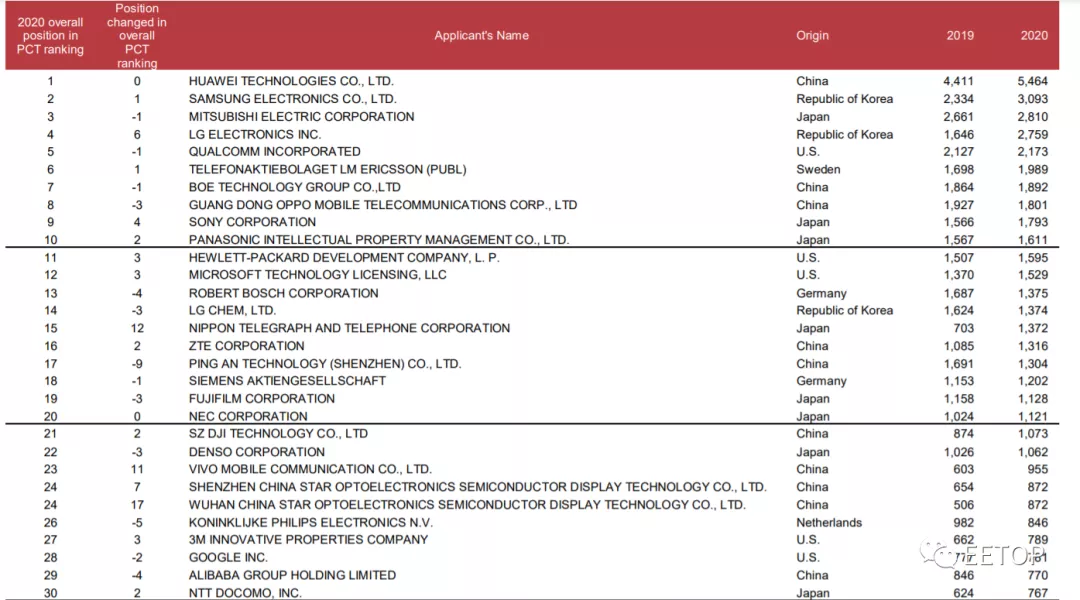
Task: Click the "Applicant's Name" column header
Action: (x=481, y=35)
